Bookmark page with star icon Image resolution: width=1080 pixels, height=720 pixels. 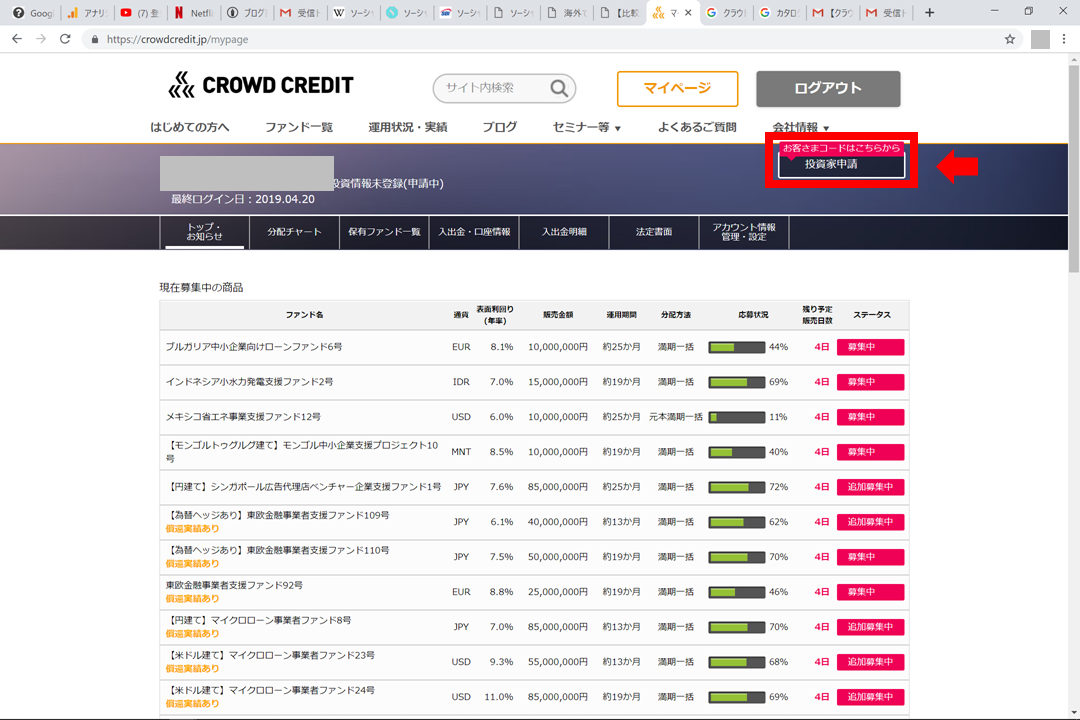[x=1010, y=39]
